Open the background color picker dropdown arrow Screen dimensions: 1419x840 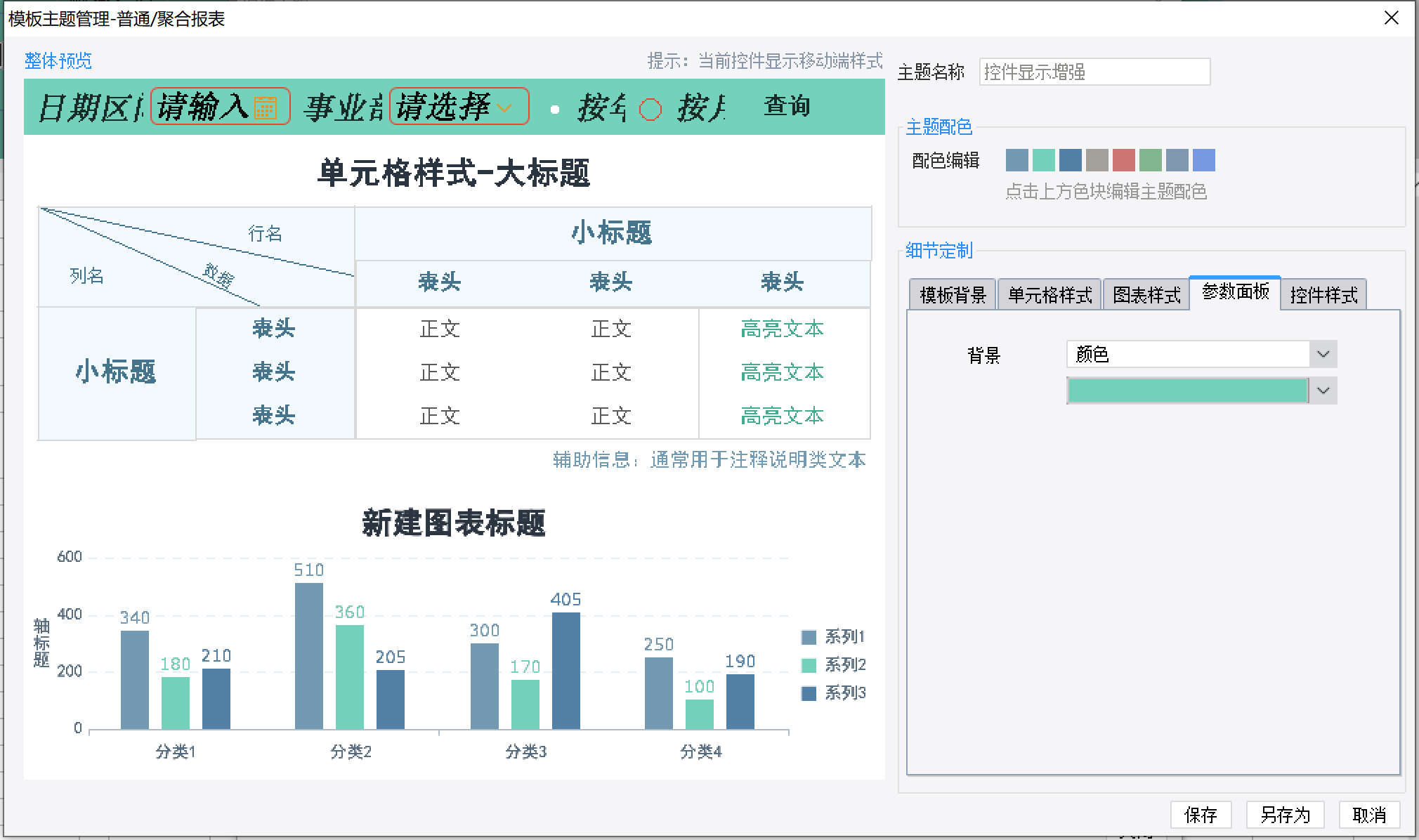1323,391
